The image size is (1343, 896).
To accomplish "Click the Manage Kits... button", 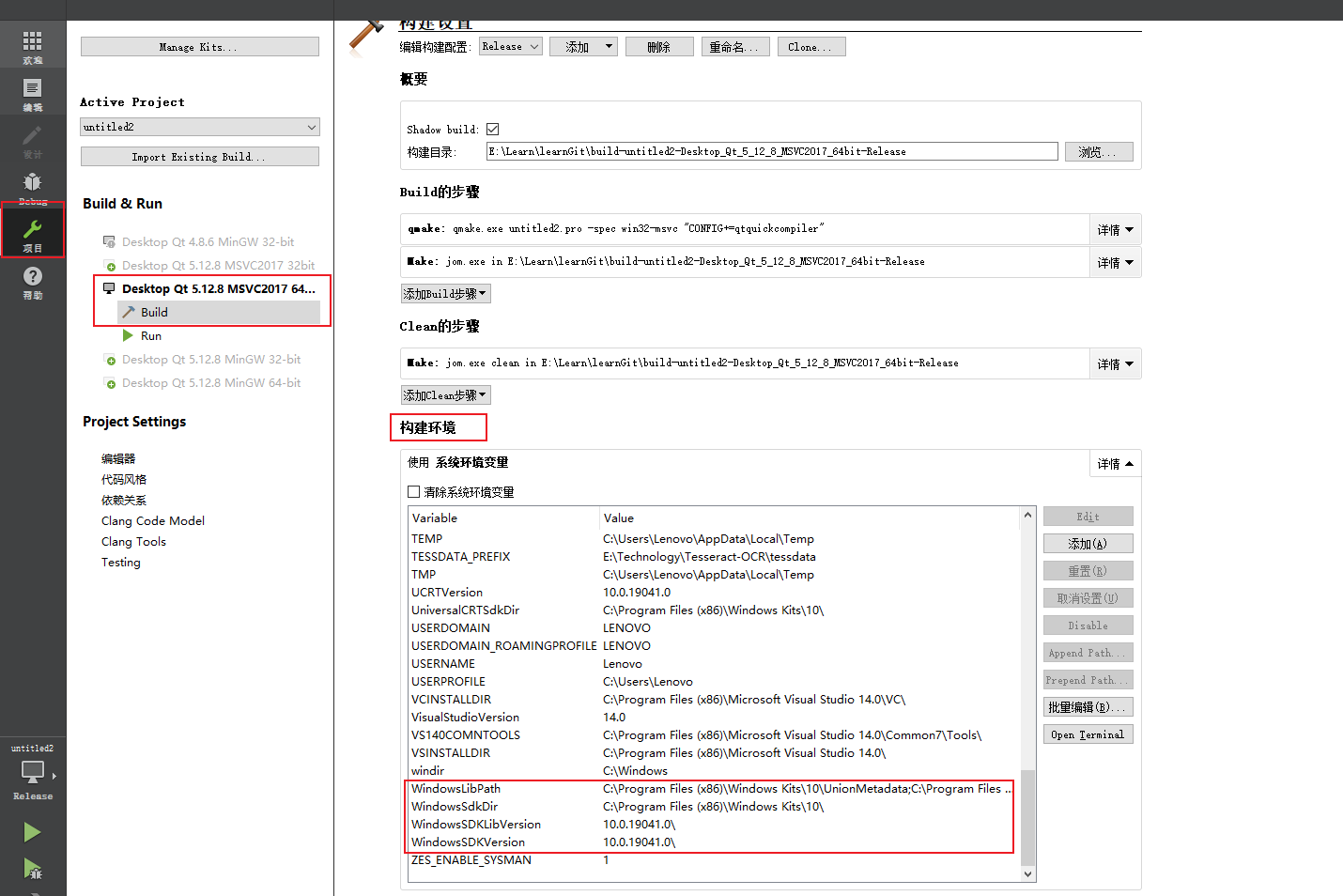I will (x=200, y=46).
